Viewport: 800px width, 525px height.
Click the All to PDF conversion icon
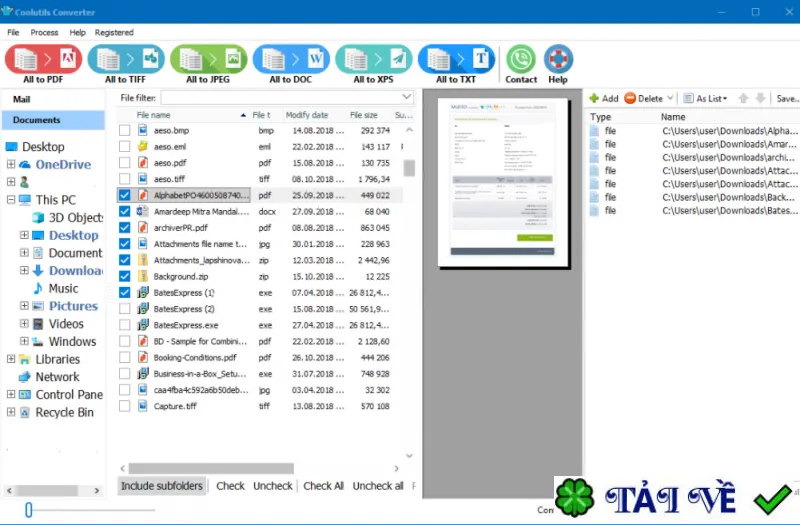point(43,59)
